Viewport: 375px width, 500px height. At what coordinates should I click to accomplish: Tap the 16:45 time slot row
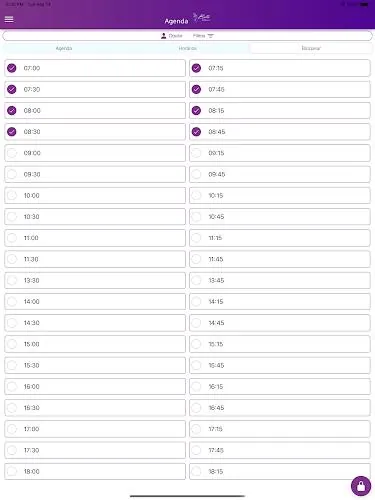tap(280, 408)
